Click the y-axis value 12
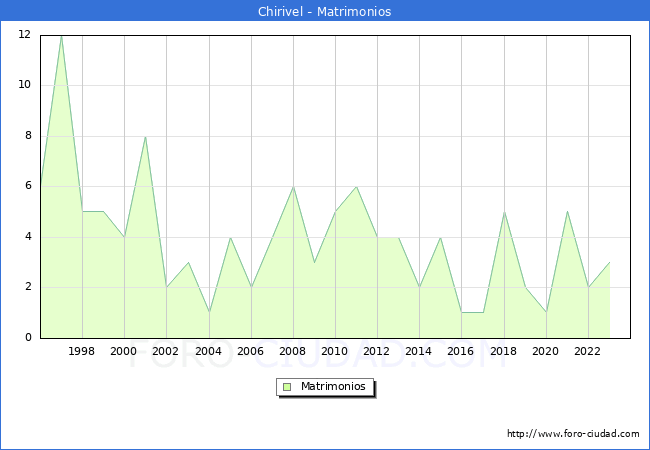 pyautogui.click(x=24, y=34)
